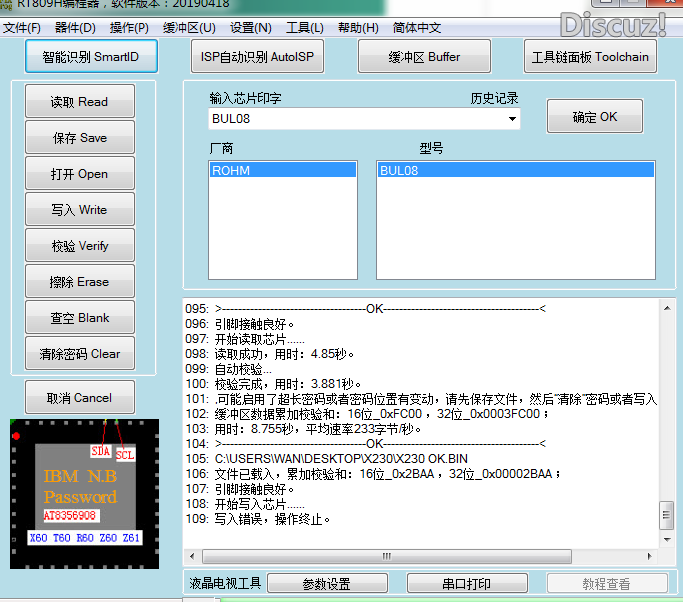This screenshot has height=602, width=683.
Task: Confirm with 确定 OK button
Action: [595, 116]
